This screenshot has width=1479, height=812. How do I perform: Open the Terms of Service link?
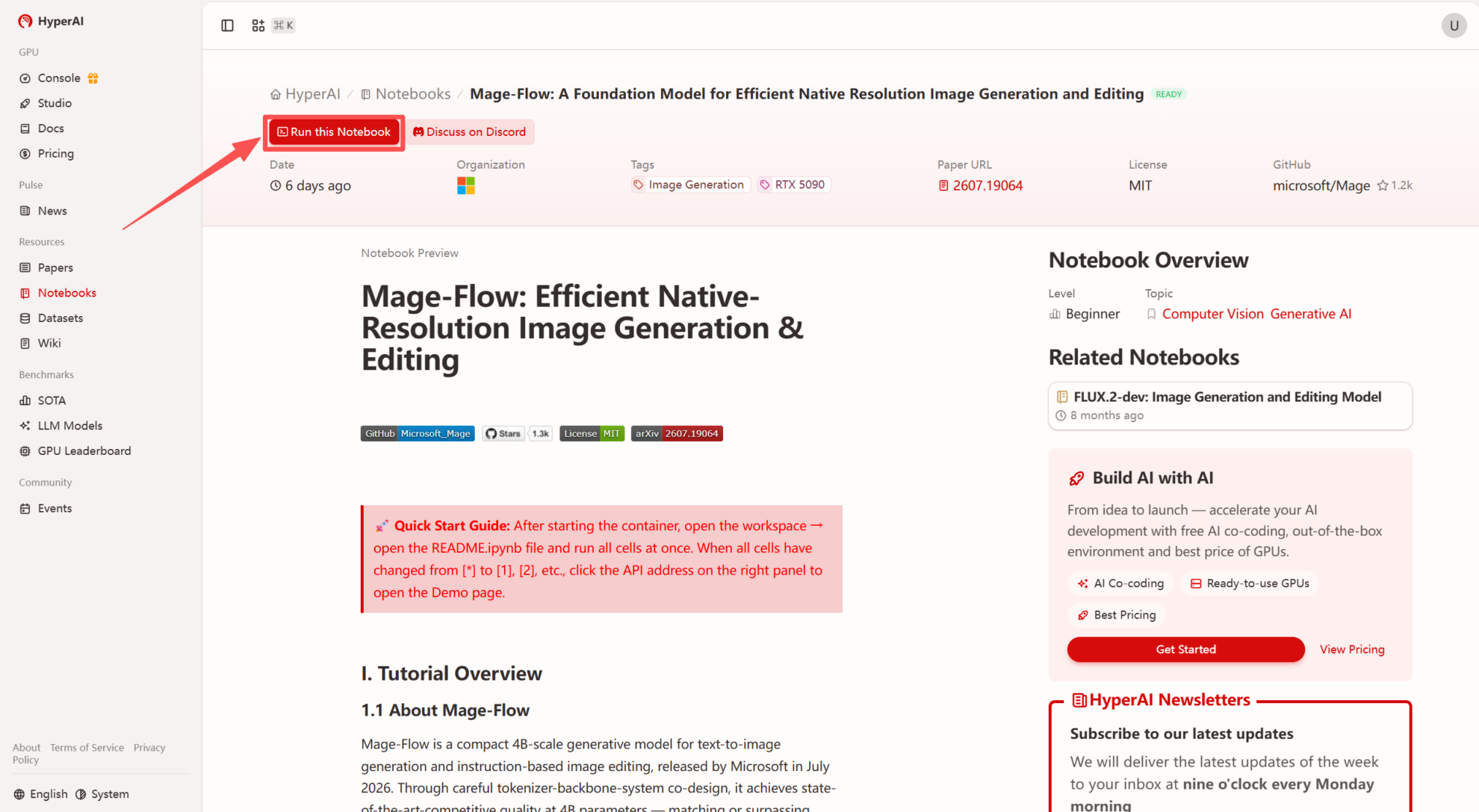pyautogui.click(x=87, y=748)
